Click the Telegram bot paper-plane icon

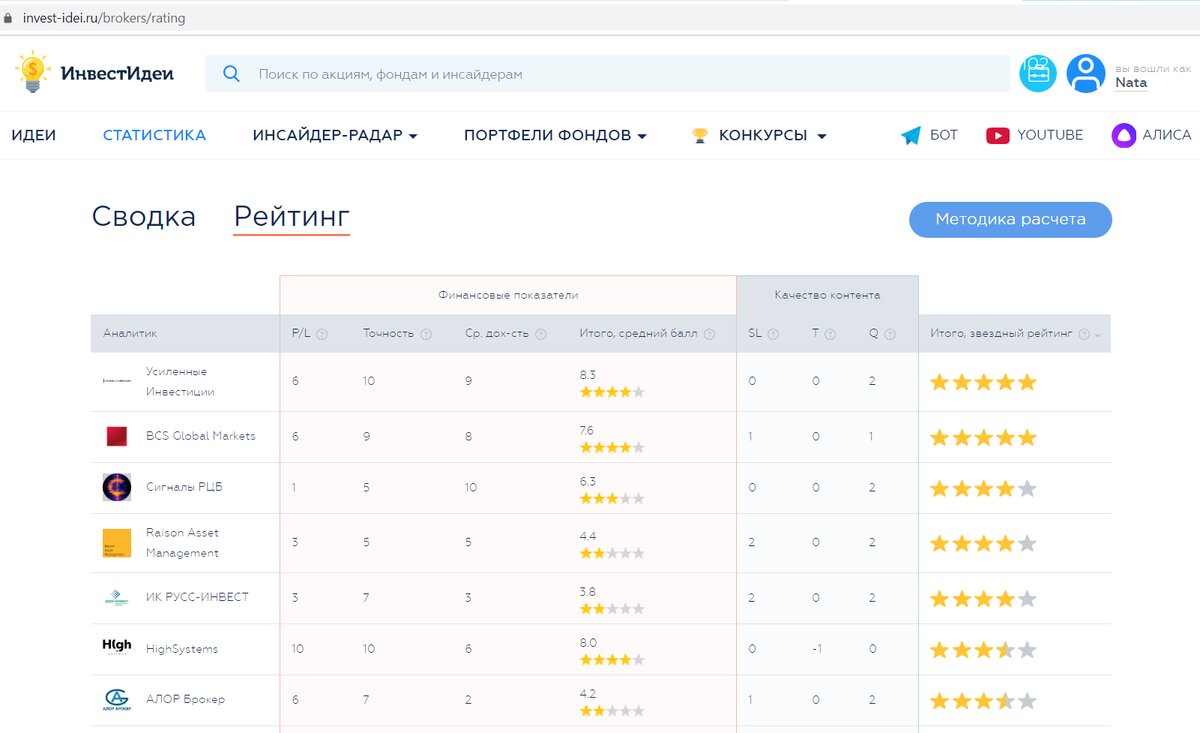(910, 136)
